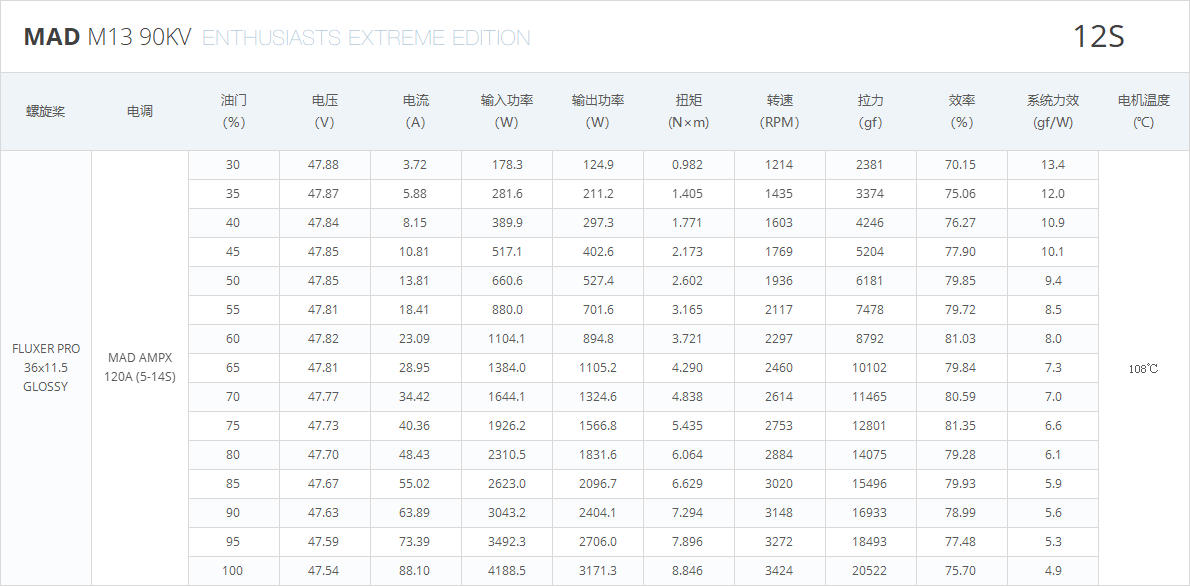Click the efficiency value 81.35
The height and width of the screenshot is (586, 1190).
pyautogui.click(x=962, y=426)
